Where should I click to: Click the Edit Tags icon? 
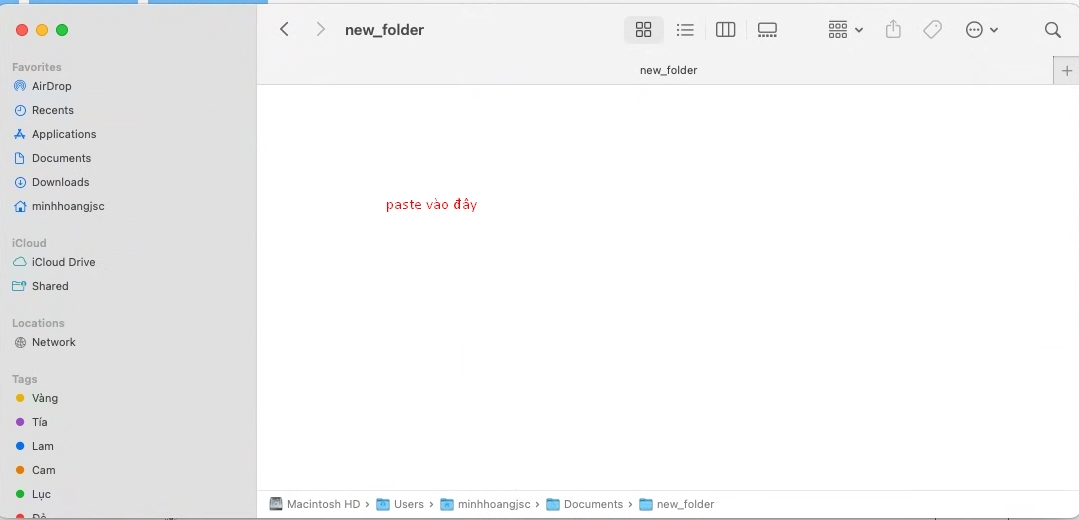pos(932,30)
